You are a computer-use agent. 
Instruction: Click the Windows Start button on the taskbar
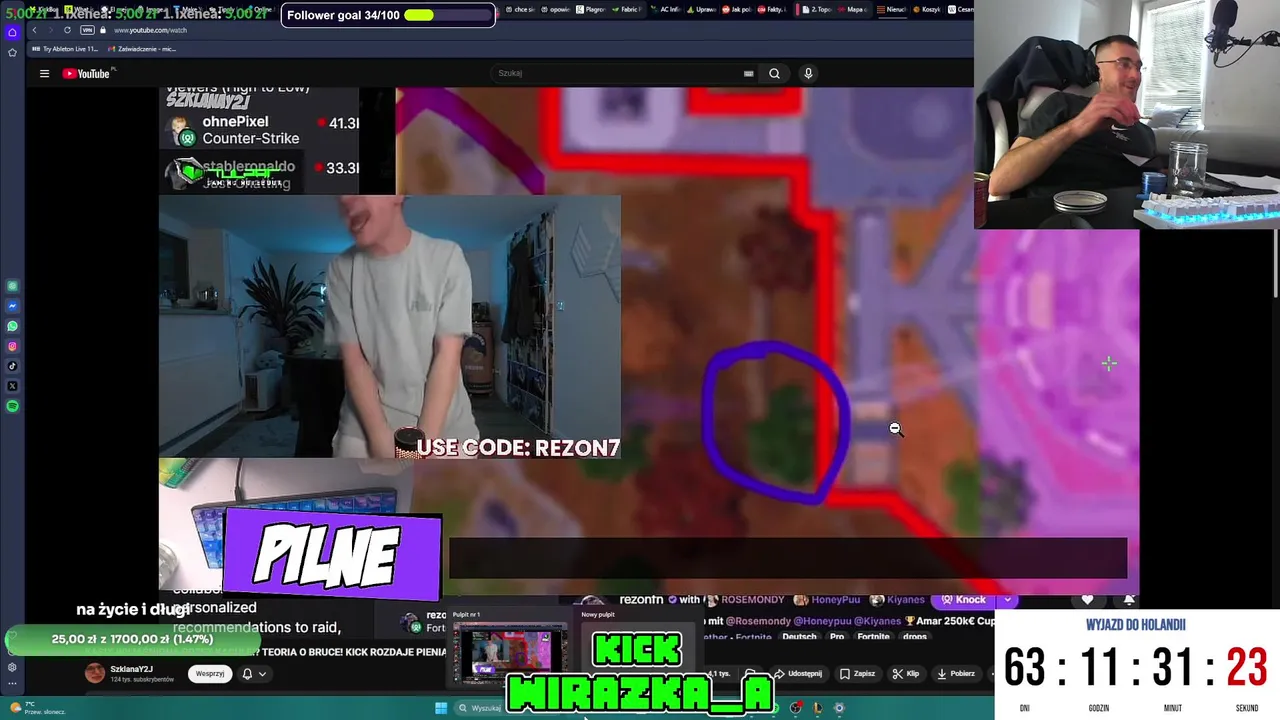point(441,708)
